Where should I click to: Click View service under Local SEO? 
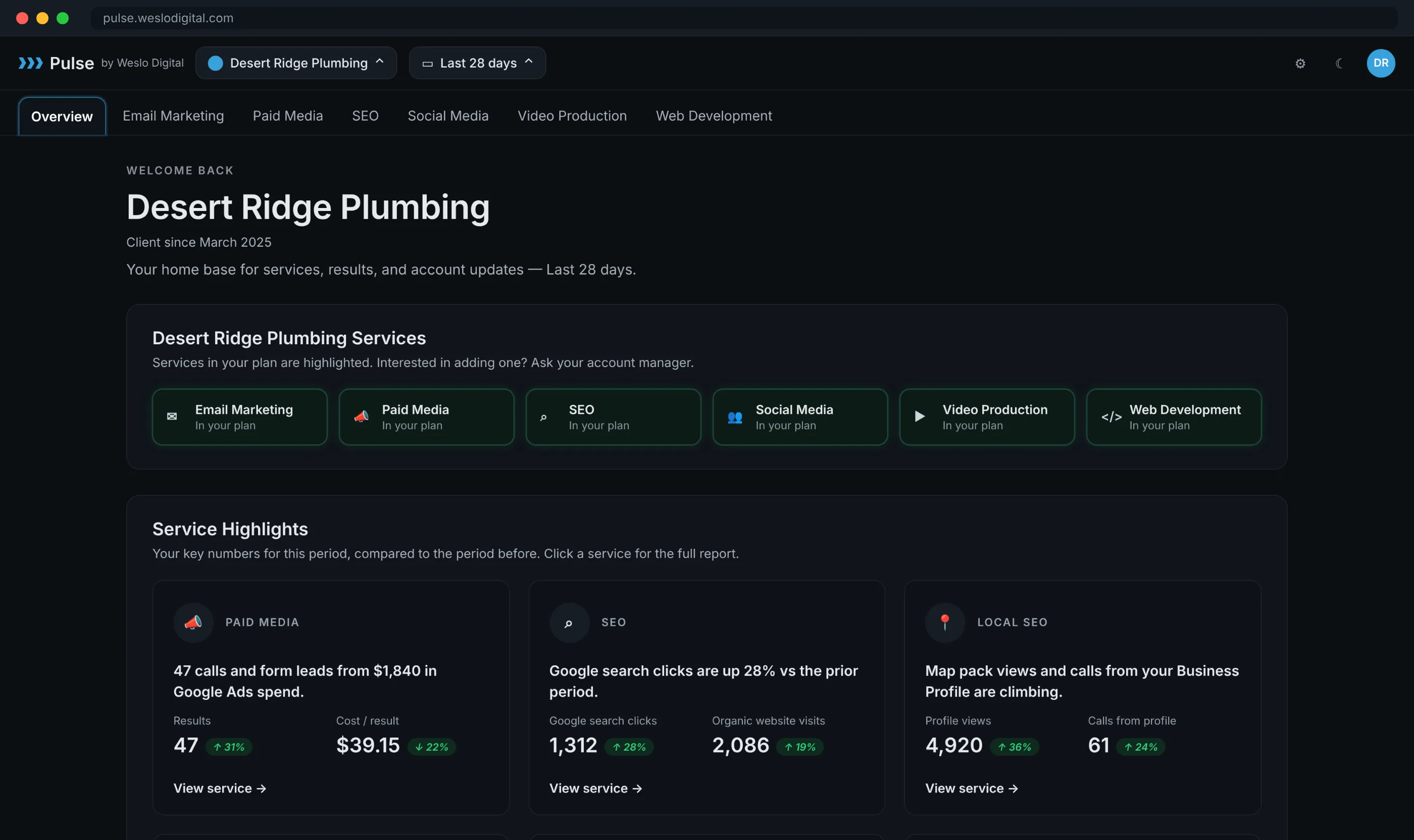pyautogui.click(x=972, y=789)
